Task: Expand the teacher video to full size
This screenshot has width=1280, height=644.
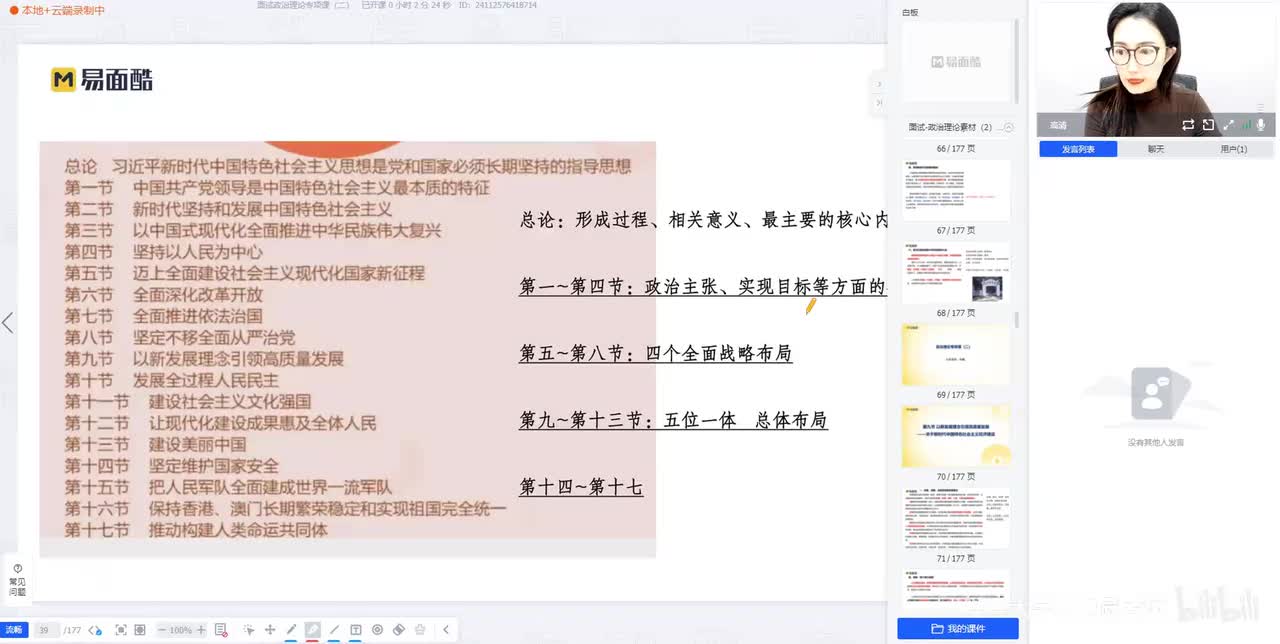Action: point(1228,125)
